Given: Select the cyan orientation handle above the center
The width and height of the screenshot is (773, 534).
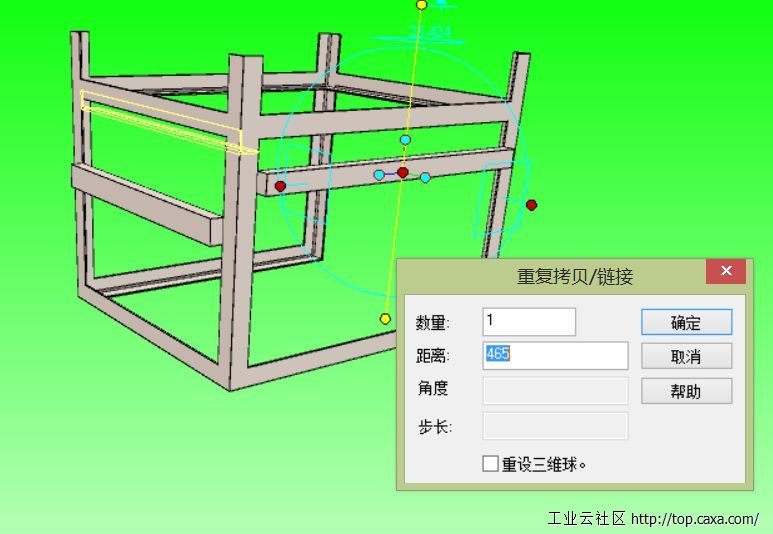Looking at the screenshot, I should 405,140.
